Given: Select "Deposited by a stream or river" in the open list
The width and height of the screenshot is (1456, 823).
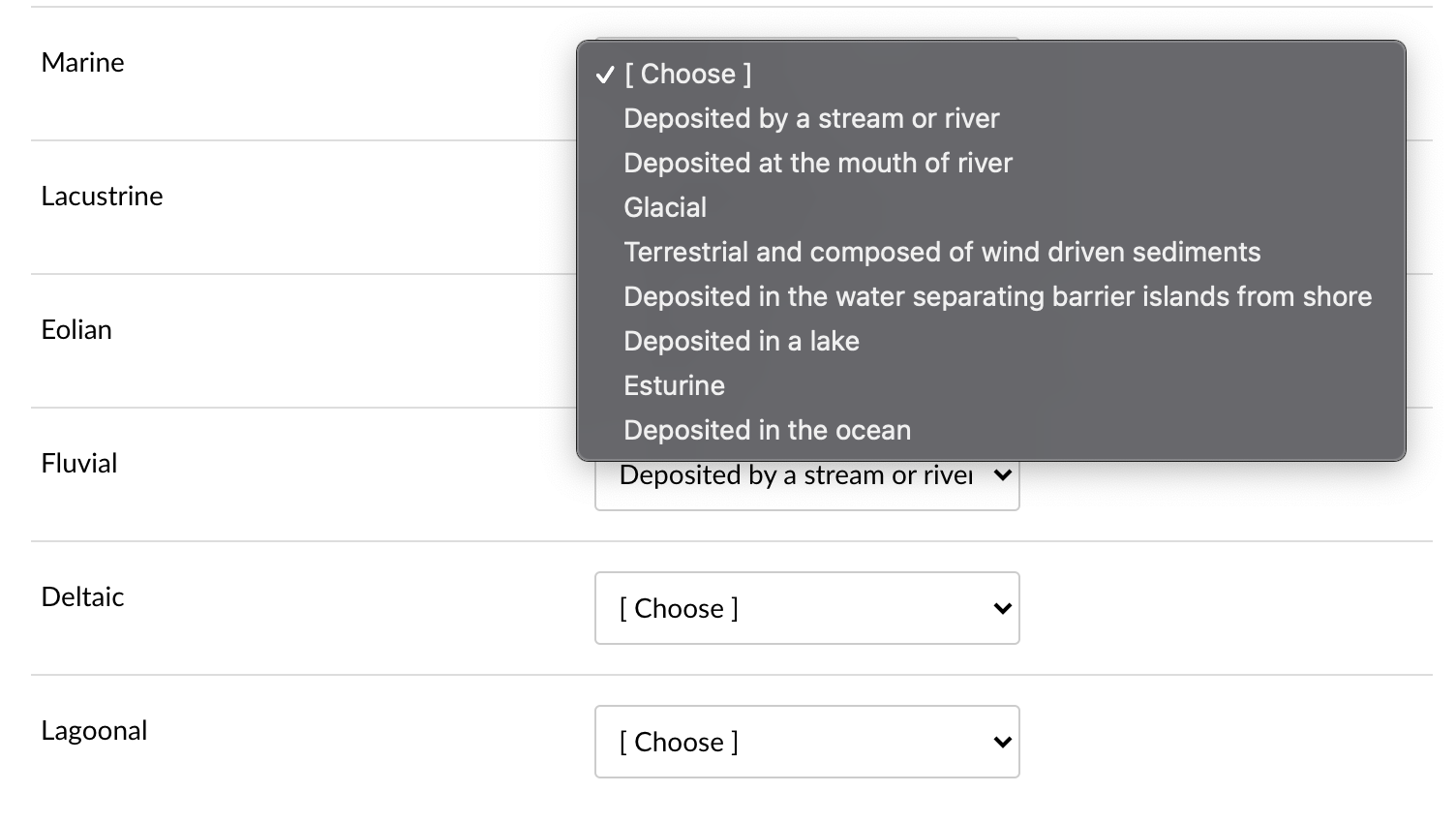Looking at the screenshot, I should coord(811,119).
